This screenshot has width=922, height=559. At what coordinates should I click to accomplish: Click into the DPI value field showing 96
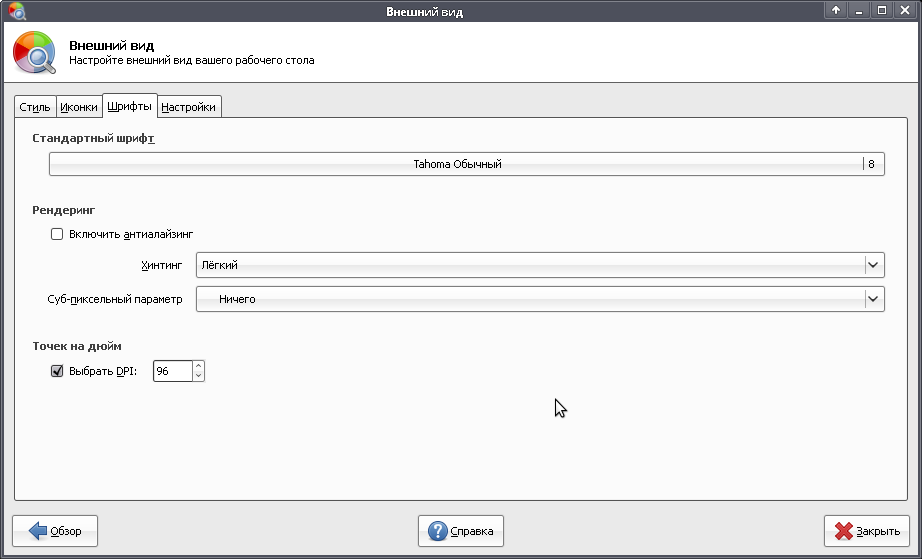tap(171, 371)
